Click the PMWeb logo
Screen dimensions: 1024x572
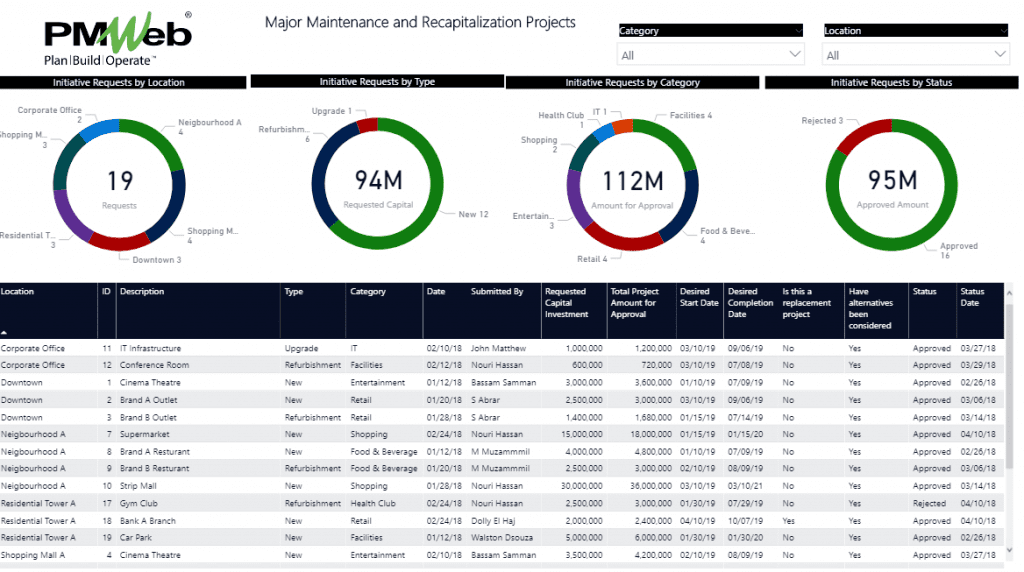118,39
